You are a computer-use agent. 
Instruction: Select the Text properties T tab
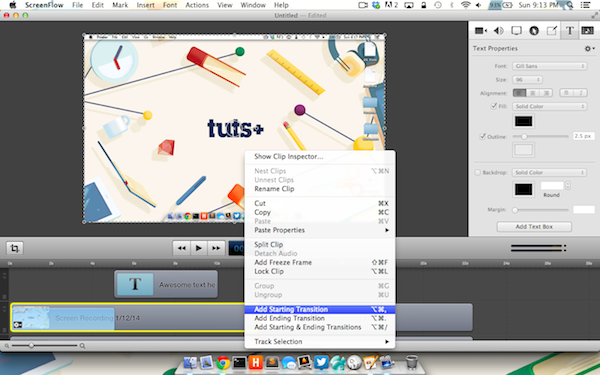pos(569,31)
